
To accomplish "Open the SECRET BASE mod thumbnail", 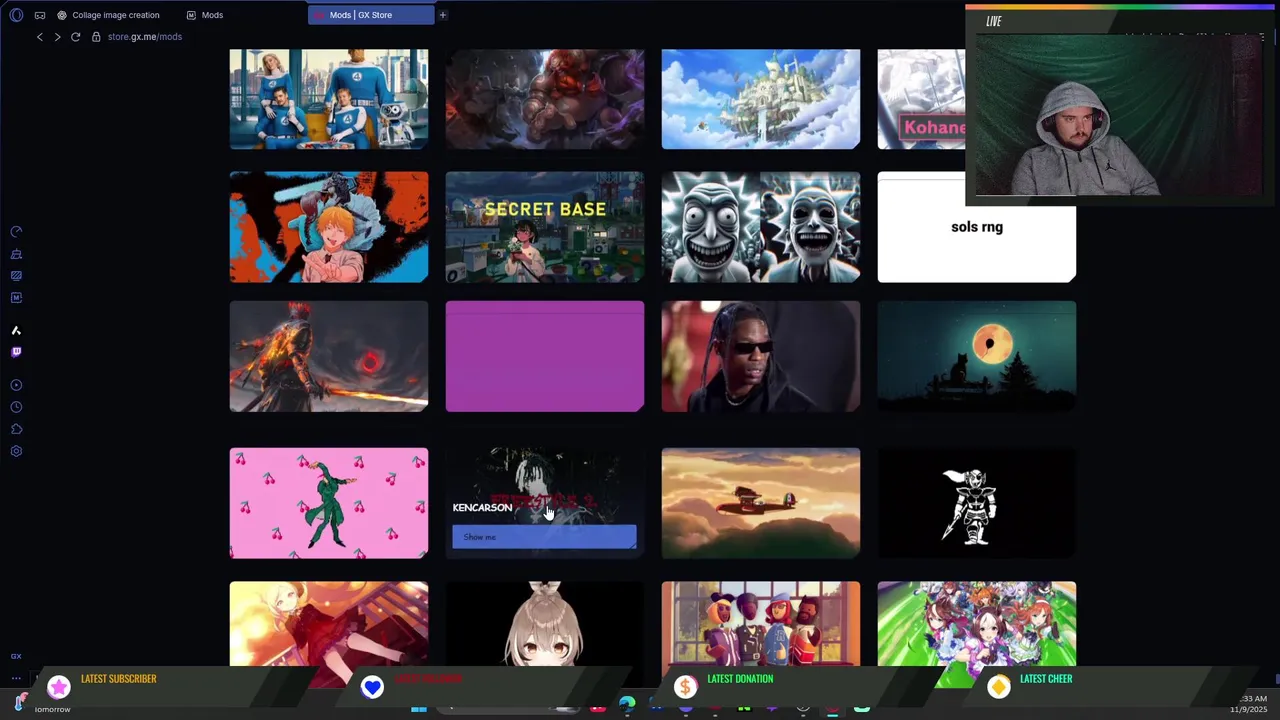I will coord(545,227).
